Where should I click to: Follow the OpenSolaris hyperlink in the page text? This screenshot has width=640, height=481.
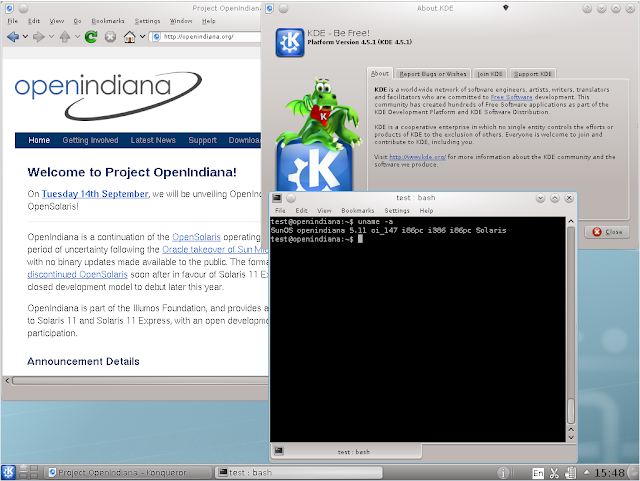(196, 237)
